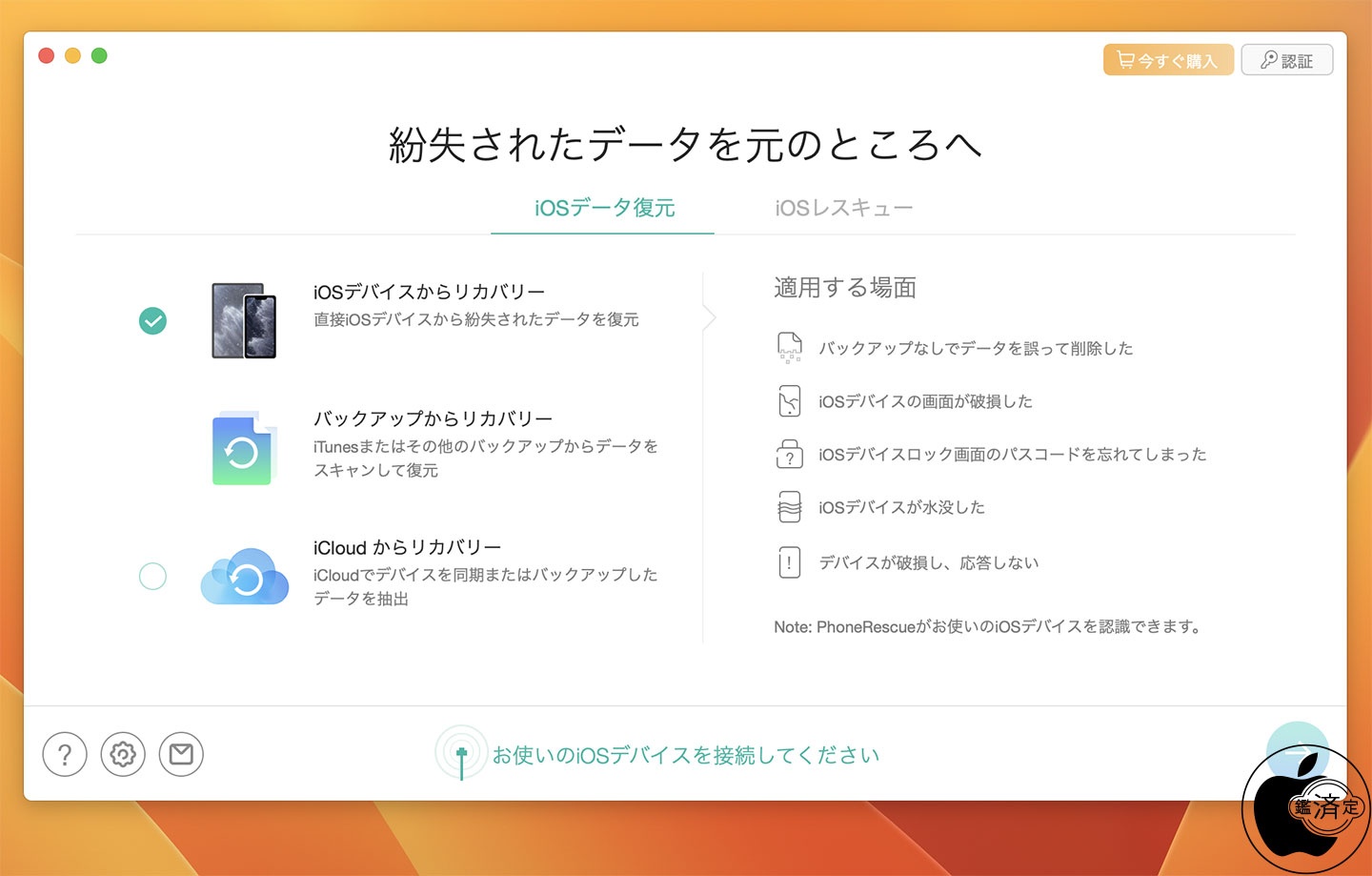The height and width of the screenshot is (876, 1372).
Task: Click the broken screen scenario icon
Action: pyautogui.click(x=789, y=401)
